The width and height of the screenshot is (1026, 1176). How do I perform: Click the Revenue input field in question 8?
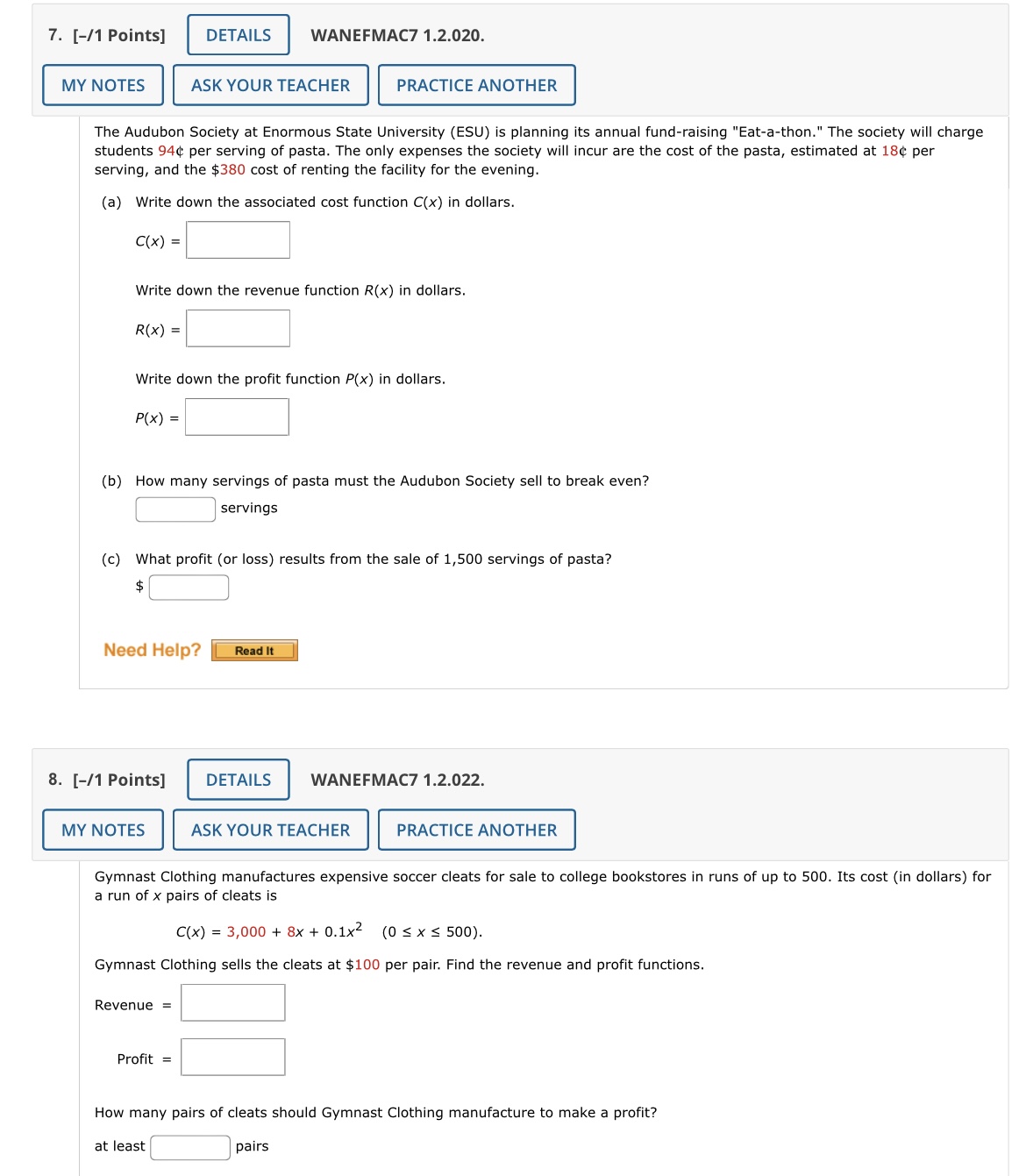coord(232,1003)
